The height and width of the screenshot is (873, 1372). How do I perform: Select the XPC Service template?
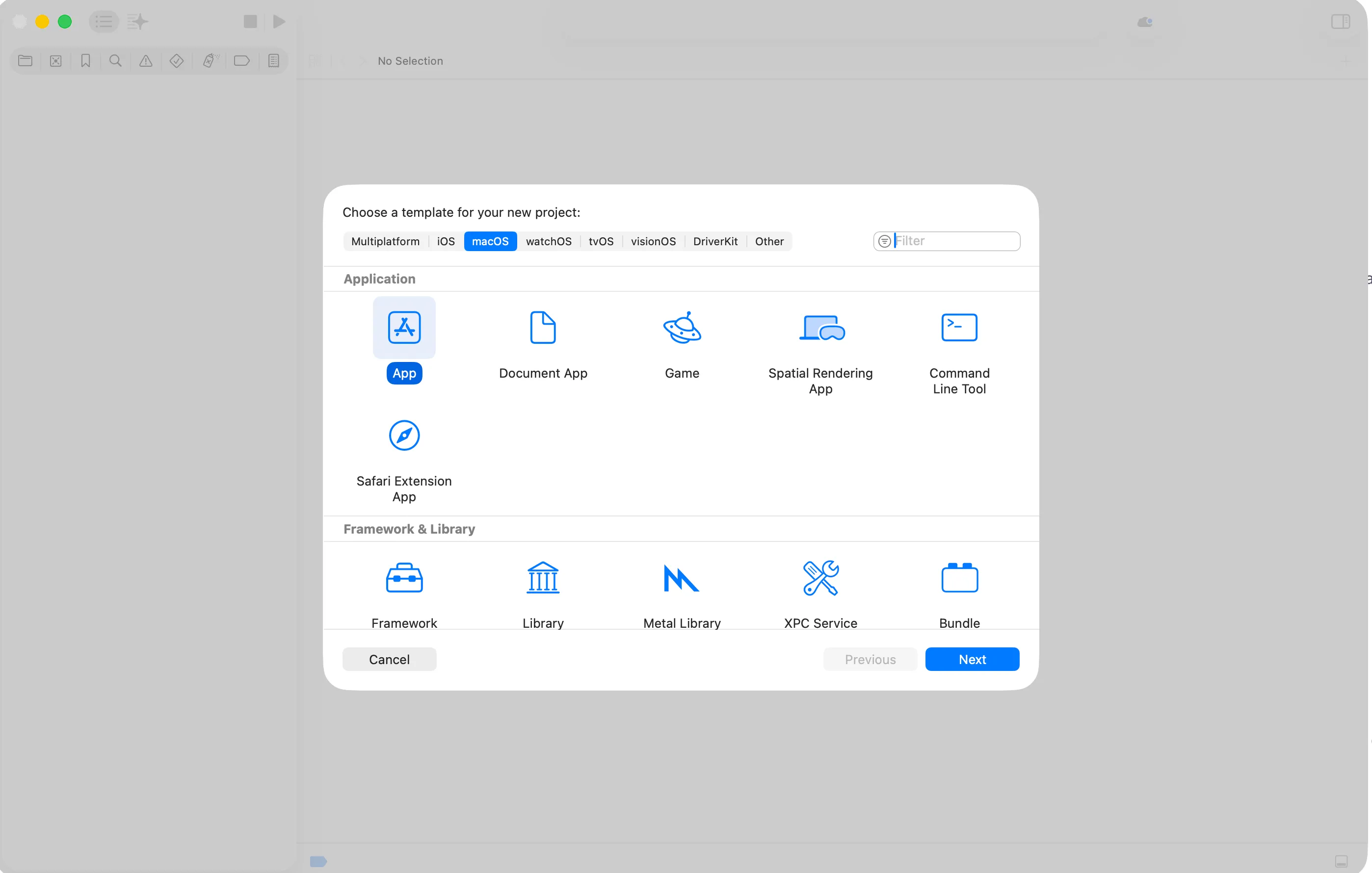pyautogui.click(x=820, y=578)
